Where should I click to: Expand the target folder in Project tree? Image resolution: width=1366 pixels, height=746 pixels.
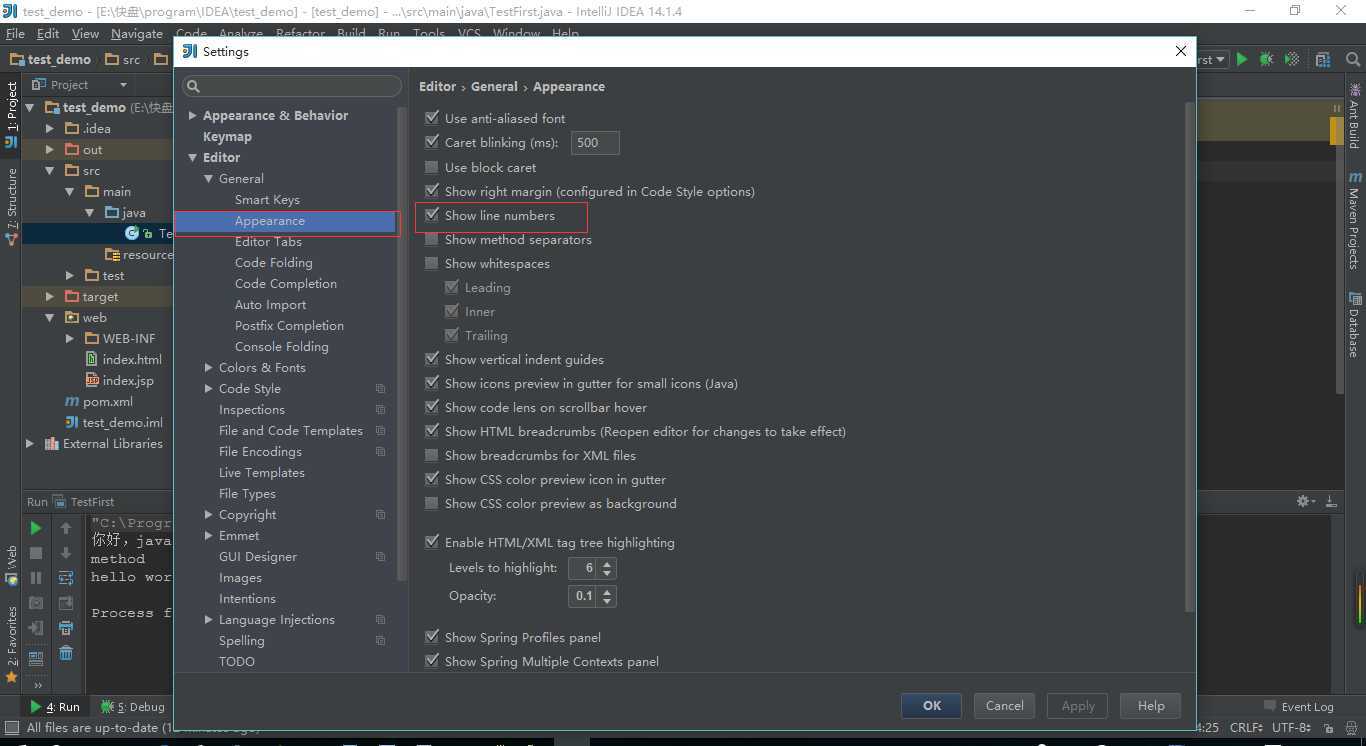[x=50, y=297]
